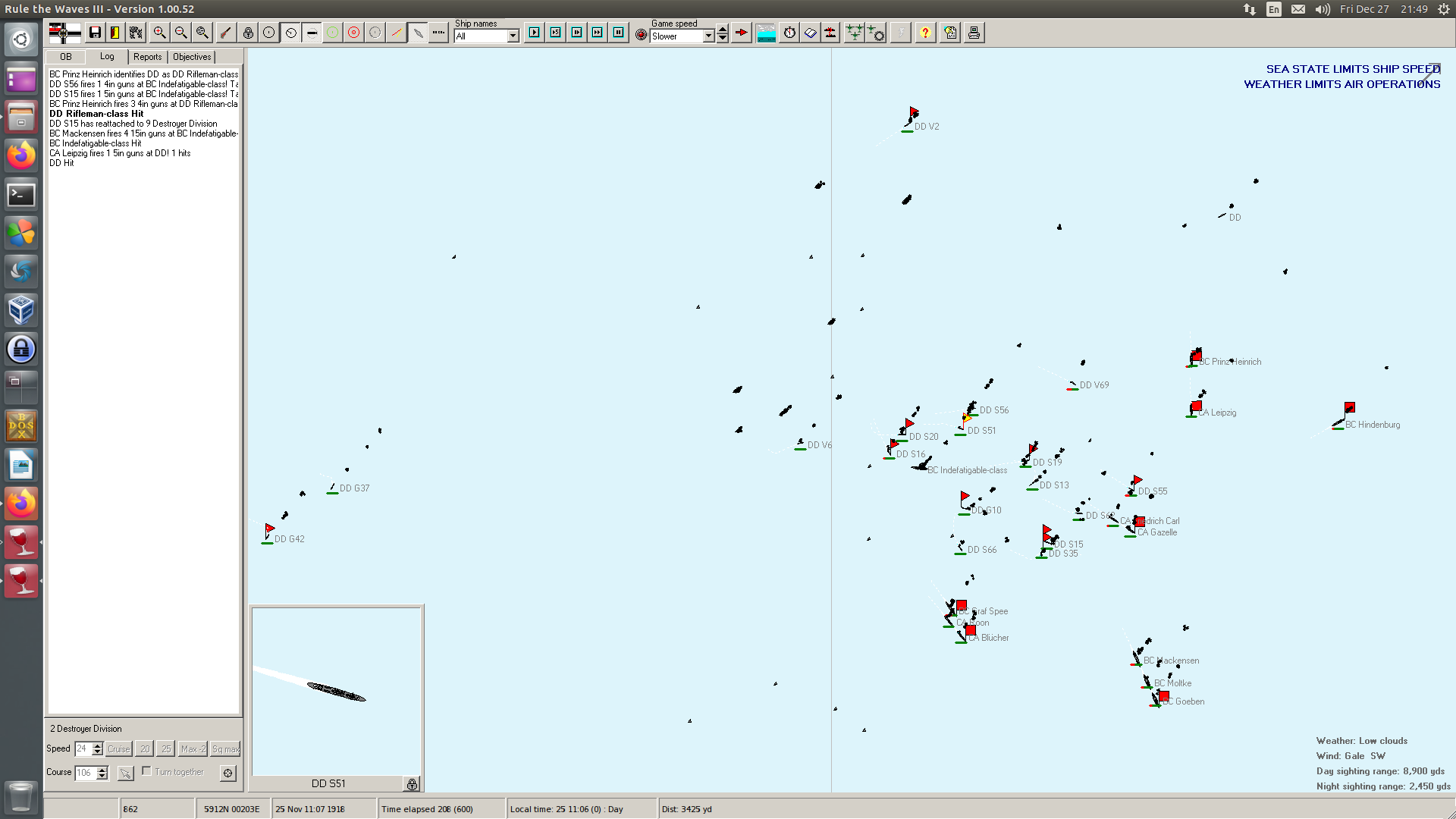Click the padlock icon in the toolbar
1456x819 pixels.
tap(248, 33)
